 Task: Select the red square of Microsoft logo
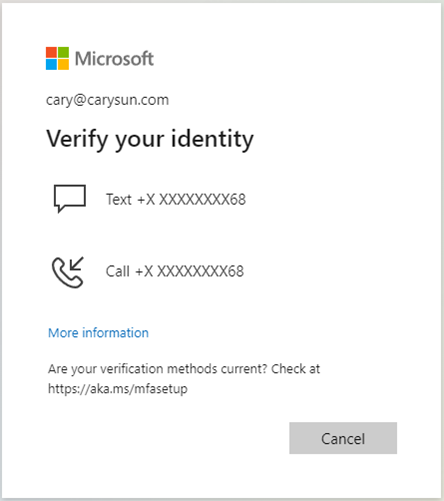pos(51,52)
